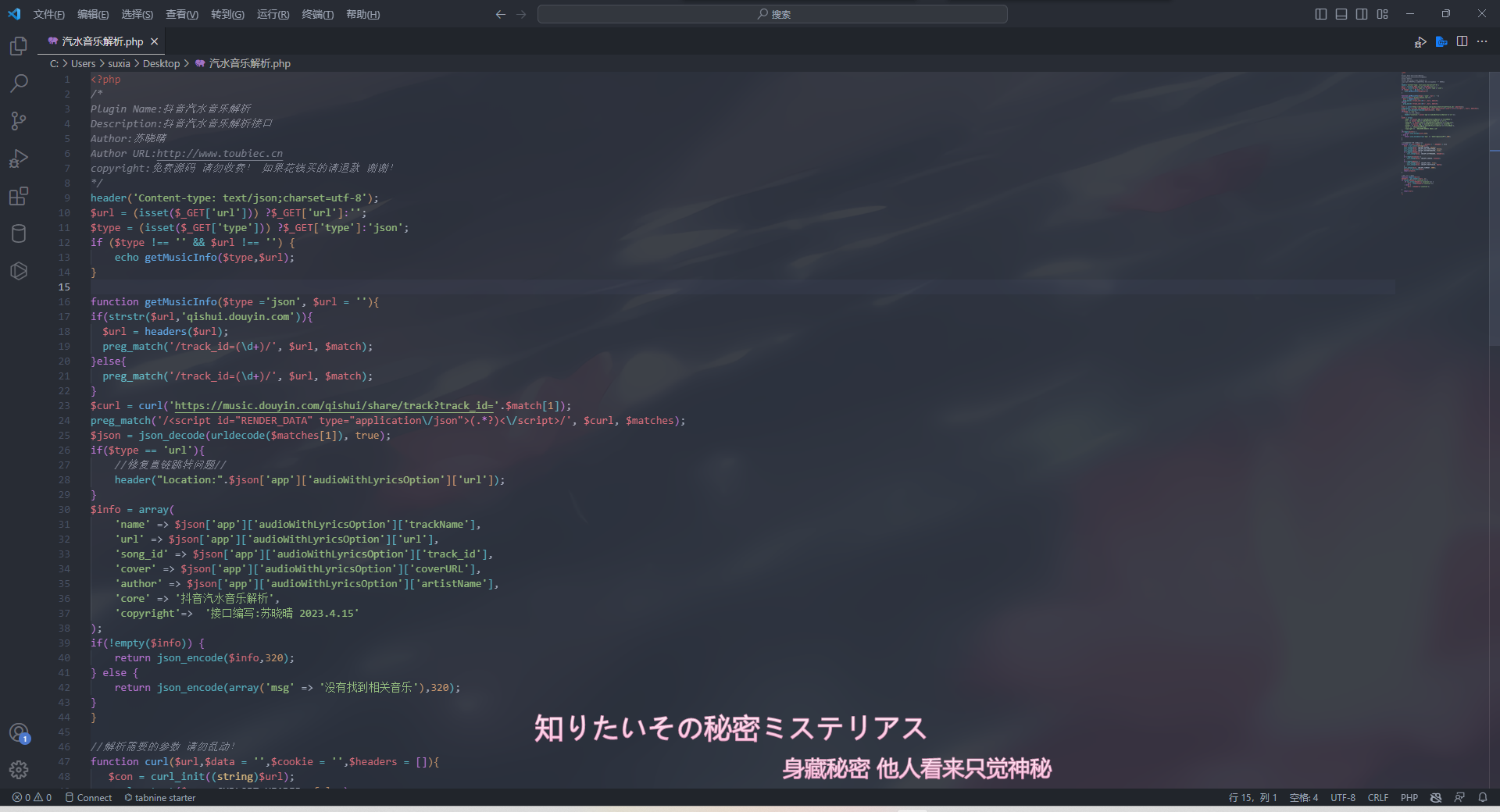Click the debug-run icon in editor toolbar
1500x812 pixels.
pos(1420,42)
